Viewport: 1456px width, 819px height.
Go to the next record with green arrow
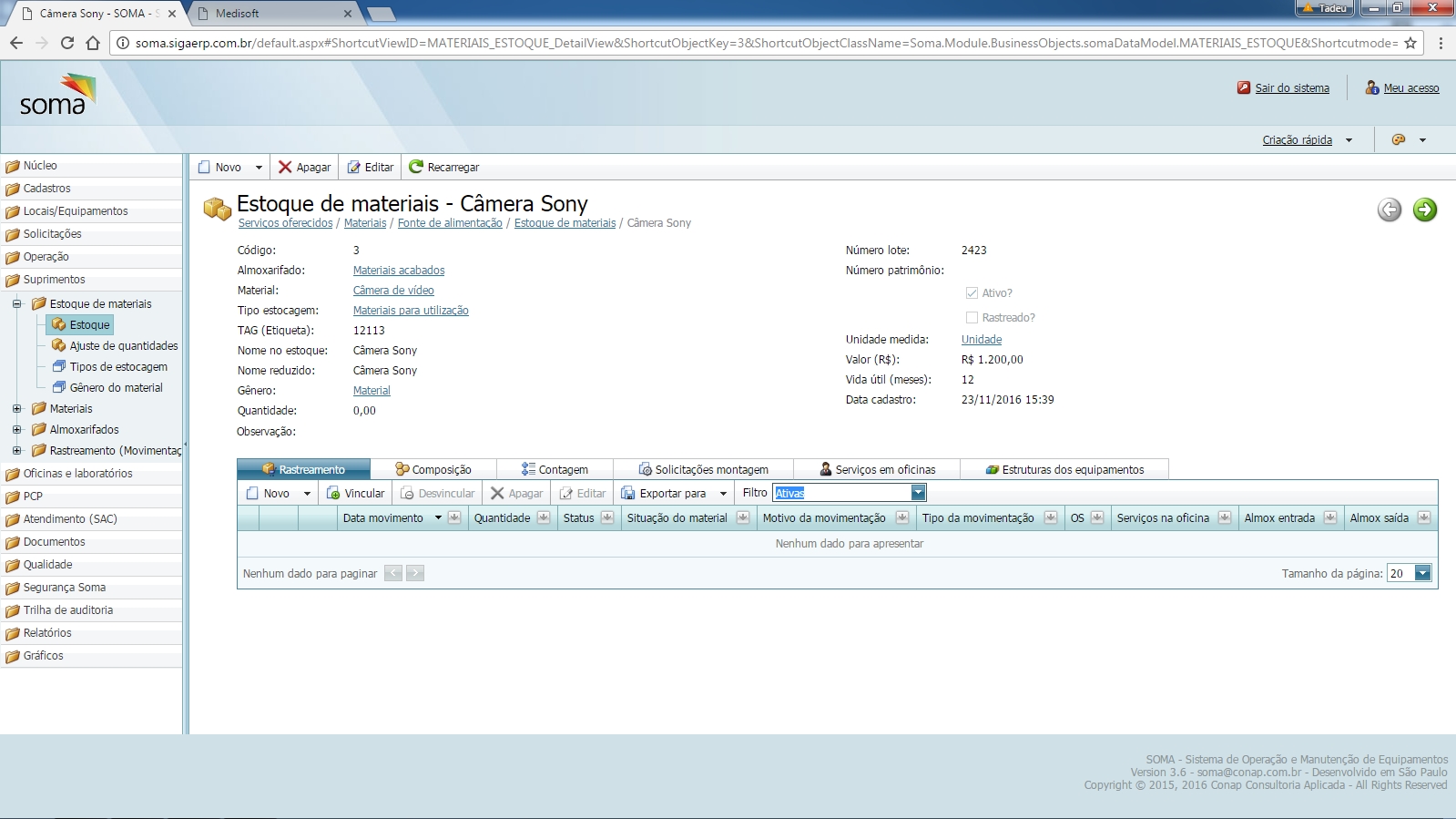coord(1425,210)
